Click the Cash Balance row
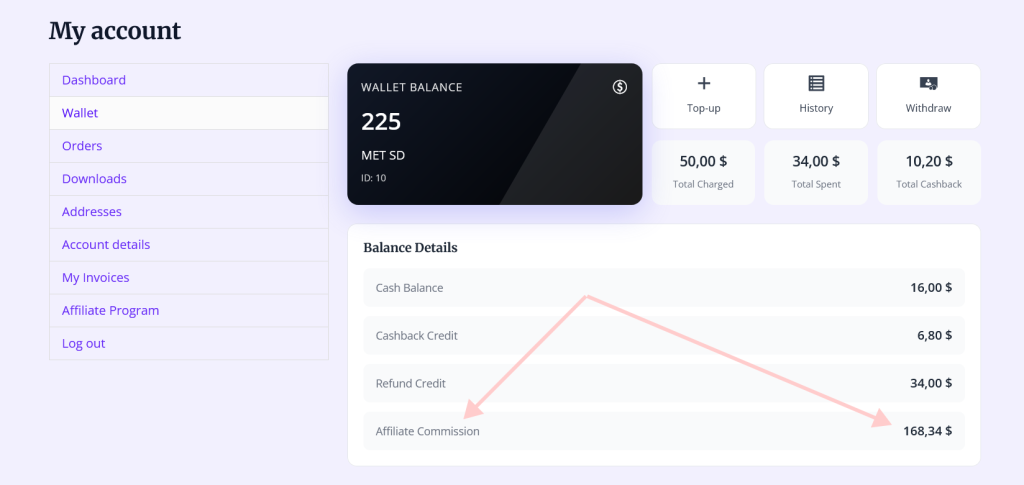The height and width of the screenshot is (485, 1024). (664, 287)
